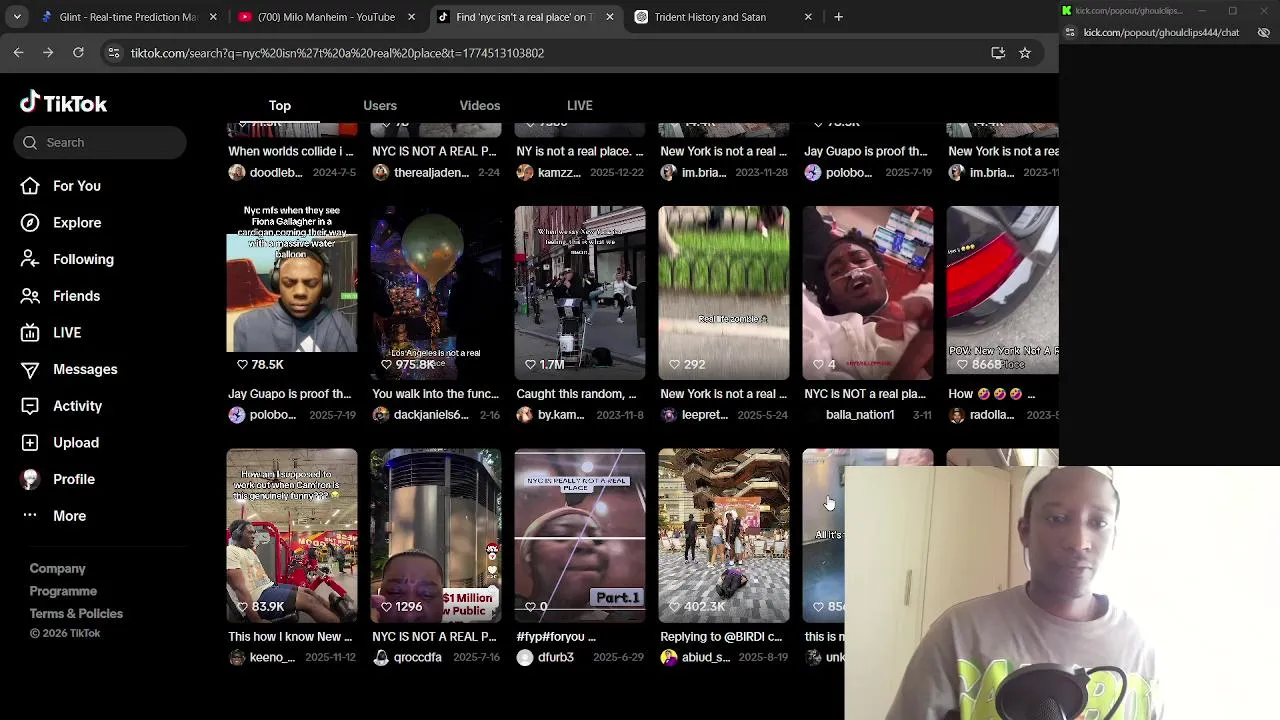
Task: Select the Top search tab
Action: click(280, 105)
